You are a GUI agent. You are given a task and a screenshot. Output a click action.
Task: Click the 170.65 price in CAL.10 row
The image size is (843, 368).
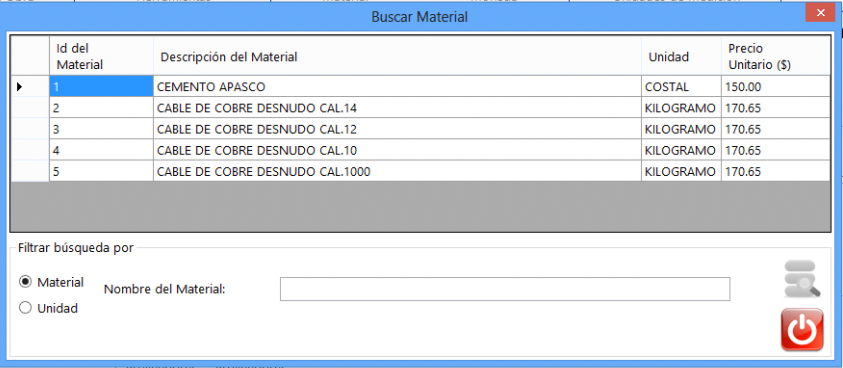[x=776, y=150]
